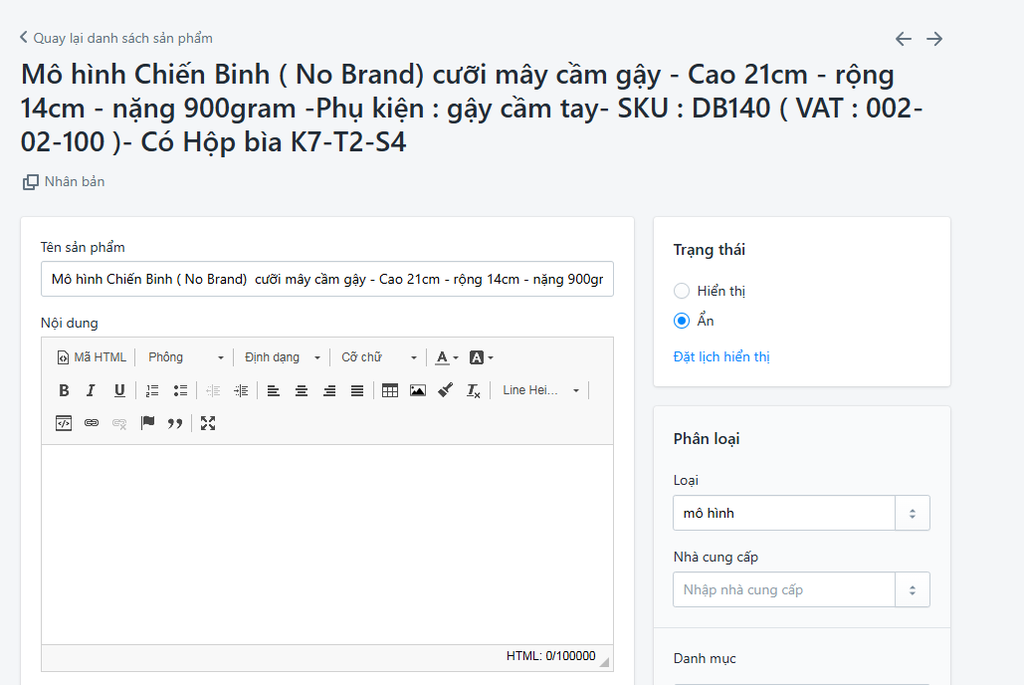Open the code snippet insert icon
This screenshot has width=1024, height=685.
point(63,423)
